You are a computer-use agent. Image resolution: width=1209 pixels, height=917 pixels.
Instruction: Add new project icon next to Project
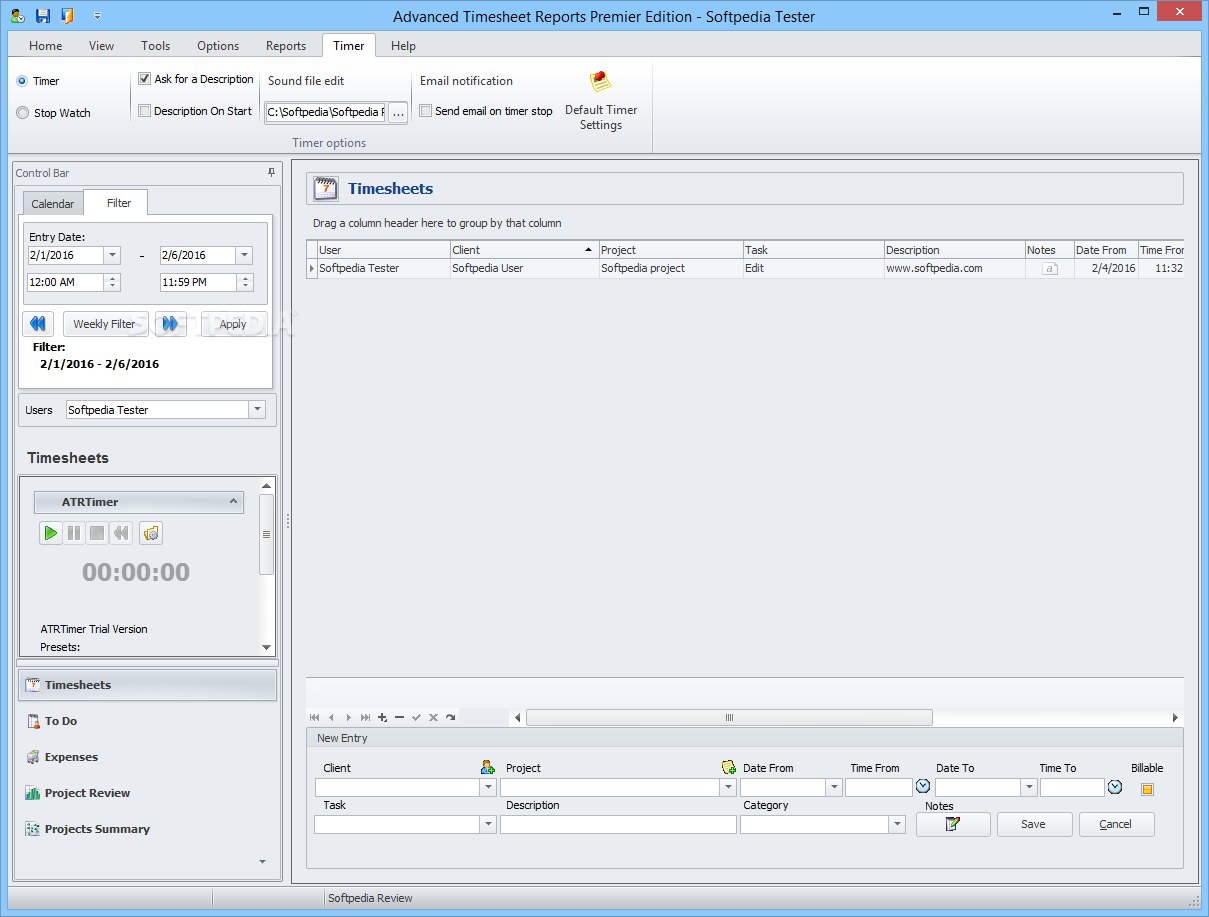(x=728, y=767)
